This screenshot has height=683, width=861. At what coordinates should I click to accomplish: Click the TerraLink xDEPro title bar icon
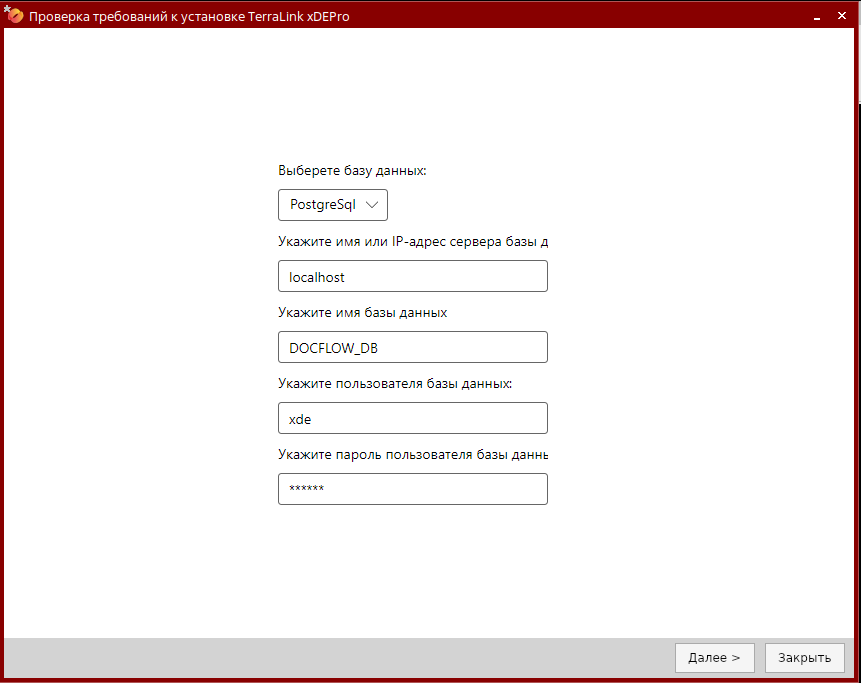[14, 15]
